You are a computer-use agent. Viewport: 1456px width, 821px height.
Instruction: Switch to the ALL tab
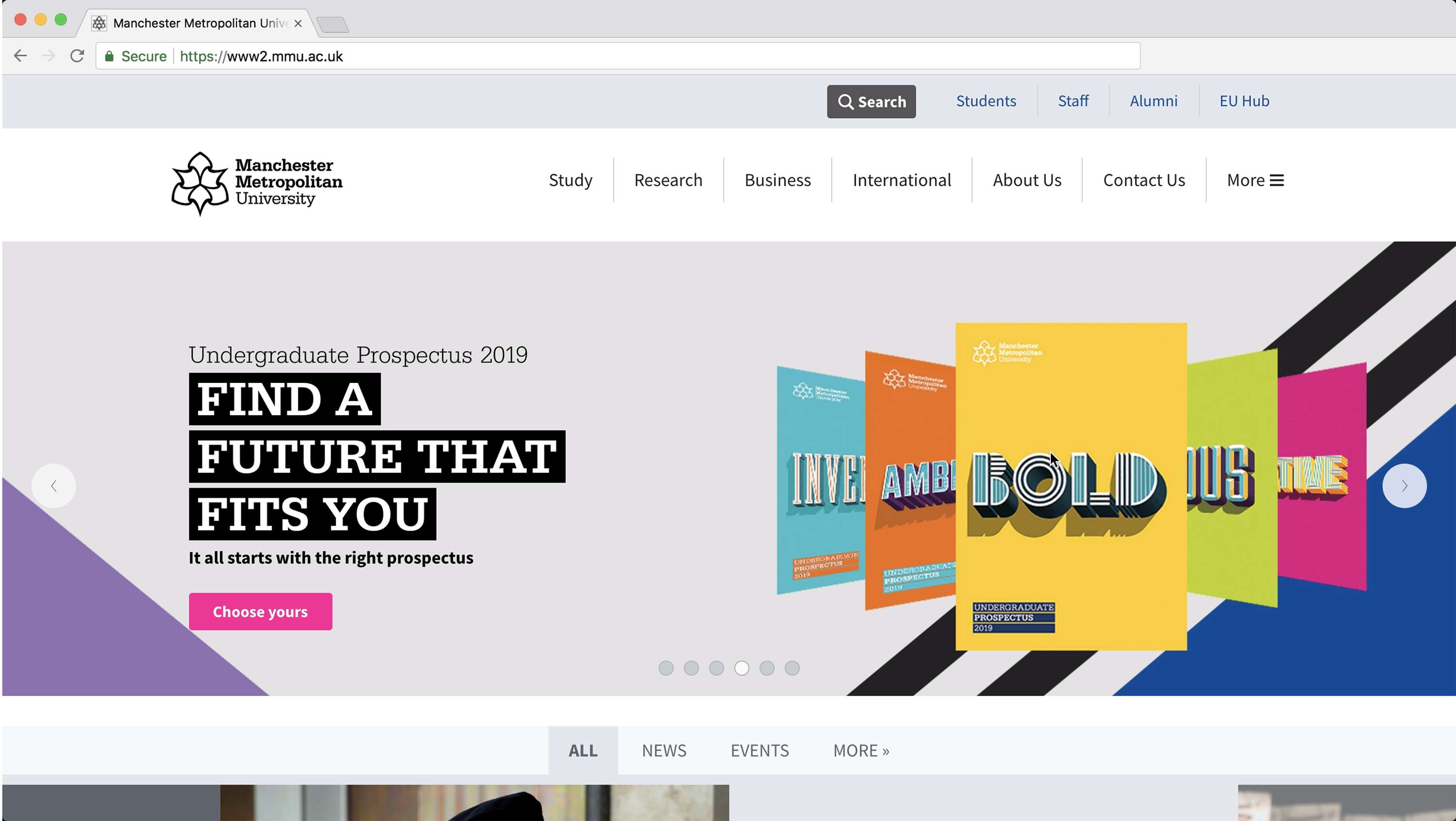tap(583, 750)
